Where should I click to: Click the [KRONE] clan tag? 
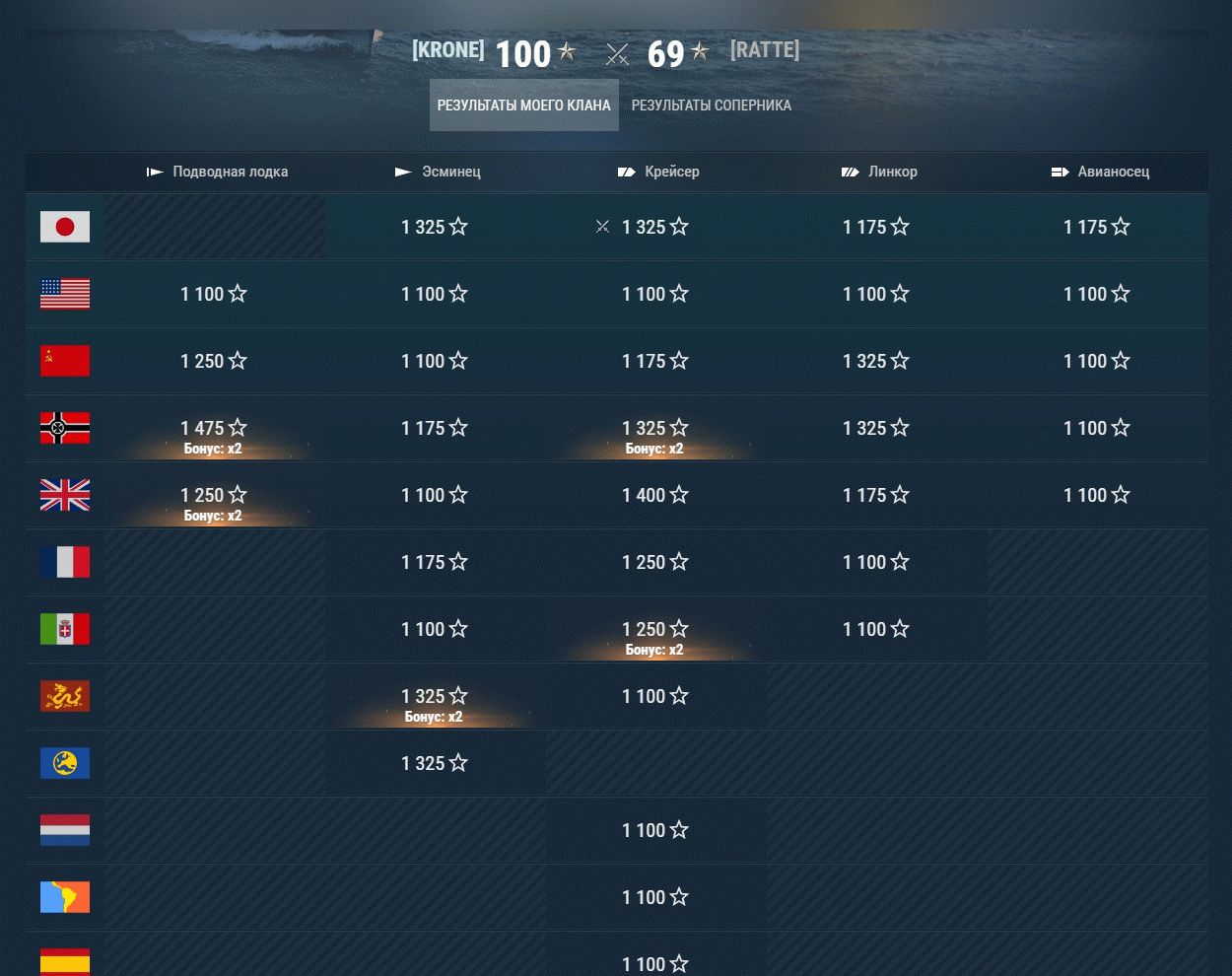[448, 50]
